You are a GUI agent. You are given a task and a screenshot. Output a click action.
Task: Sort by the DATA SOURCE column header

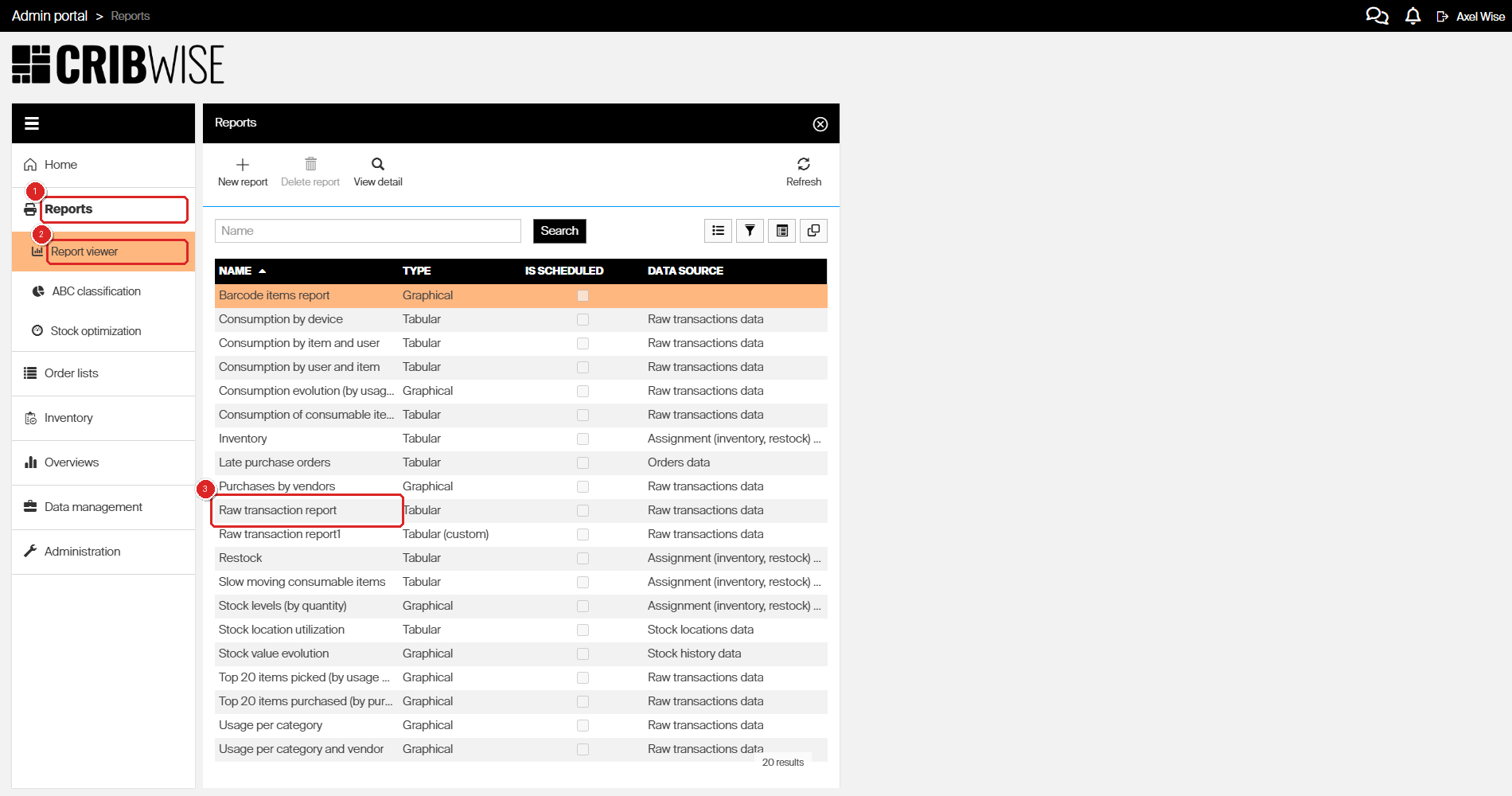[685, 271]
